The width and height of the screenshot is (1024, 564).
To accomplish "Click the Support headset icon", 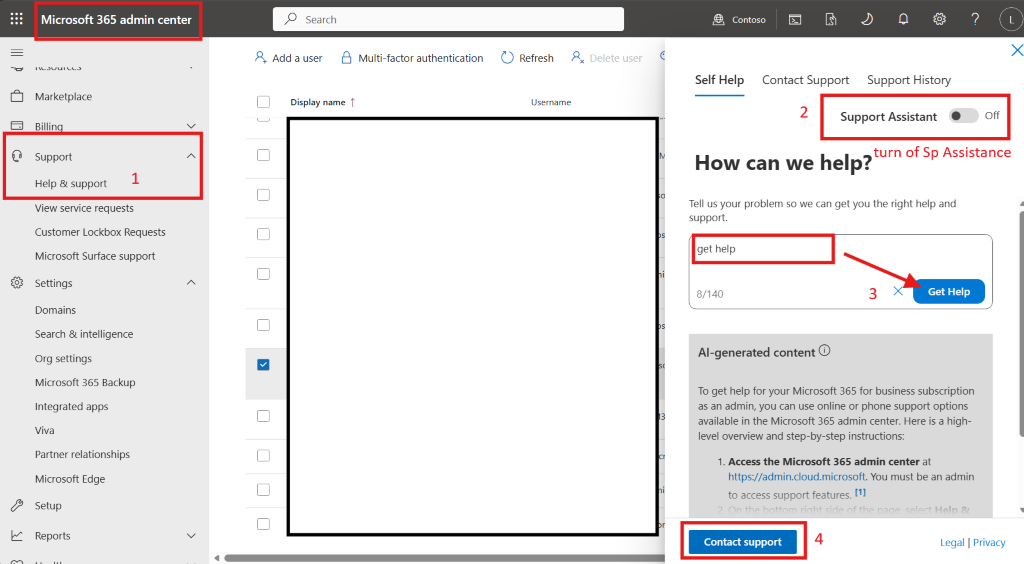I will [17, 156].
